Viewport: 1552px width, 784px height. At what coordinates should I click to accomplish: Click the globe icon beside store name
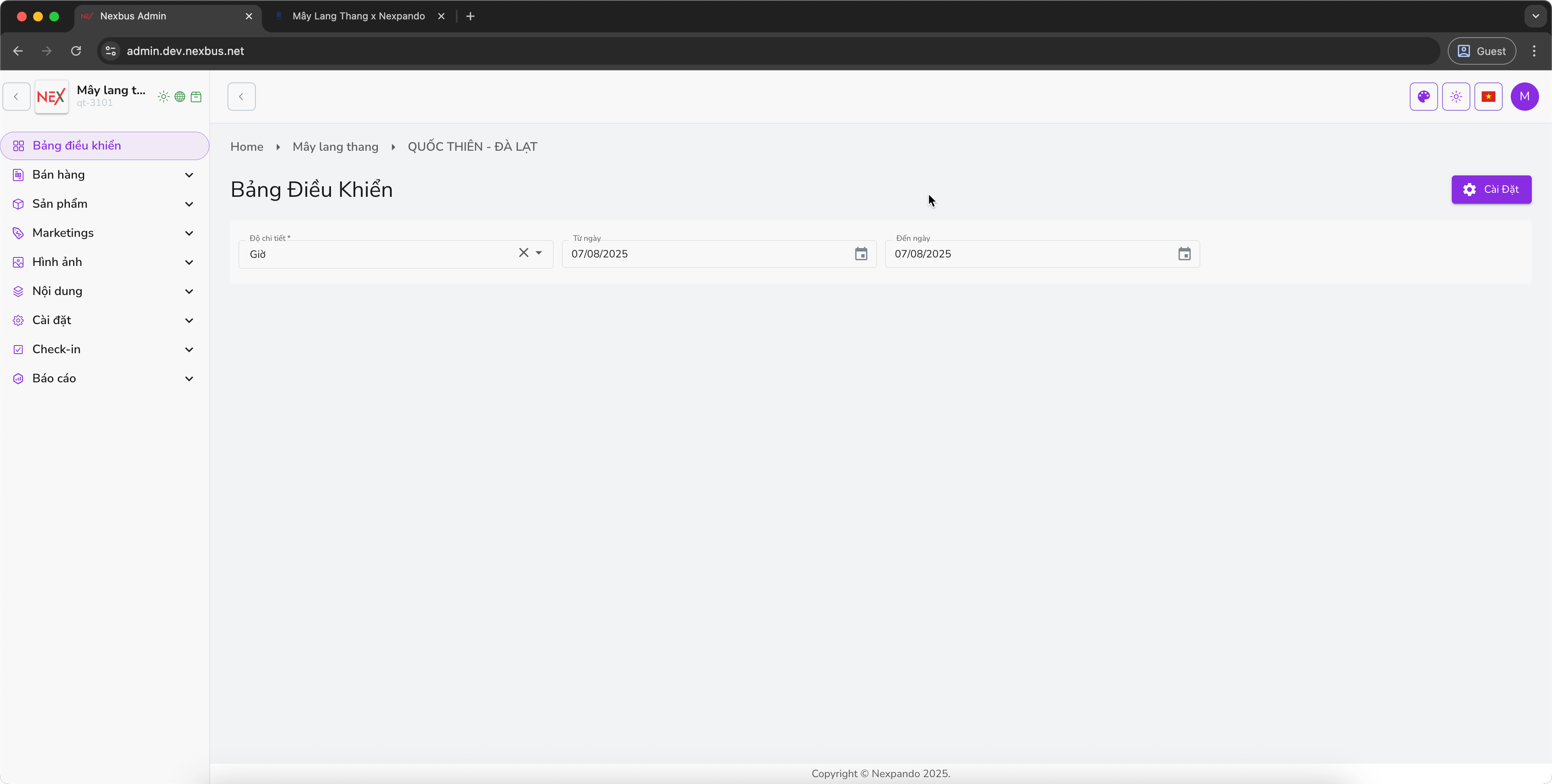179,97
